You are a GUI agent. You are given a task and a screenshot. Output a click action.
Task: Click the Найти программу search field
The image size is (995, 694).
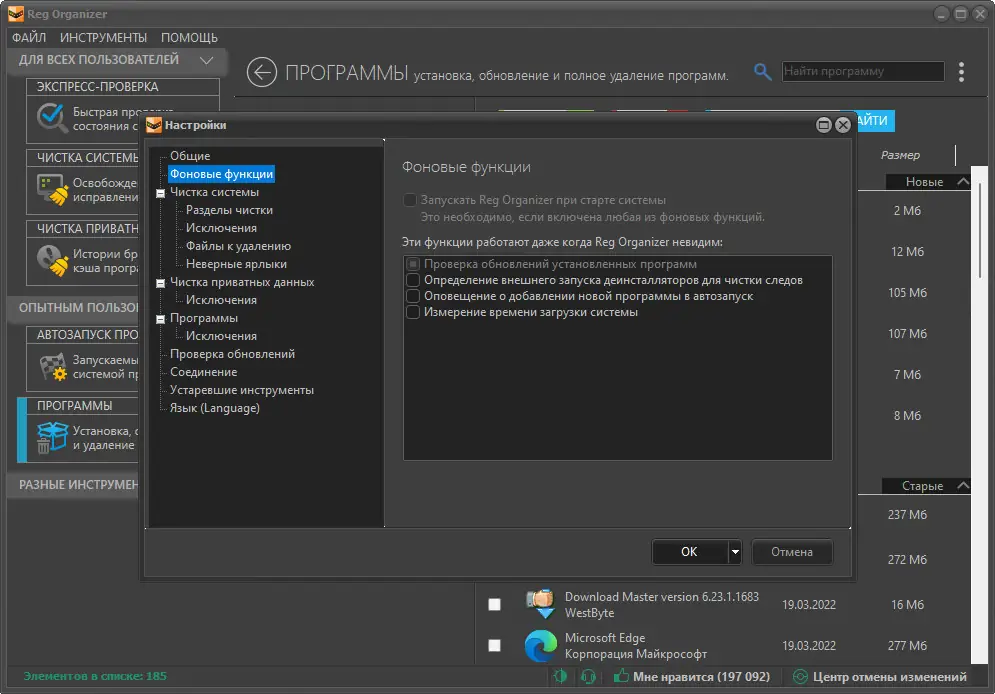point(862,71)
